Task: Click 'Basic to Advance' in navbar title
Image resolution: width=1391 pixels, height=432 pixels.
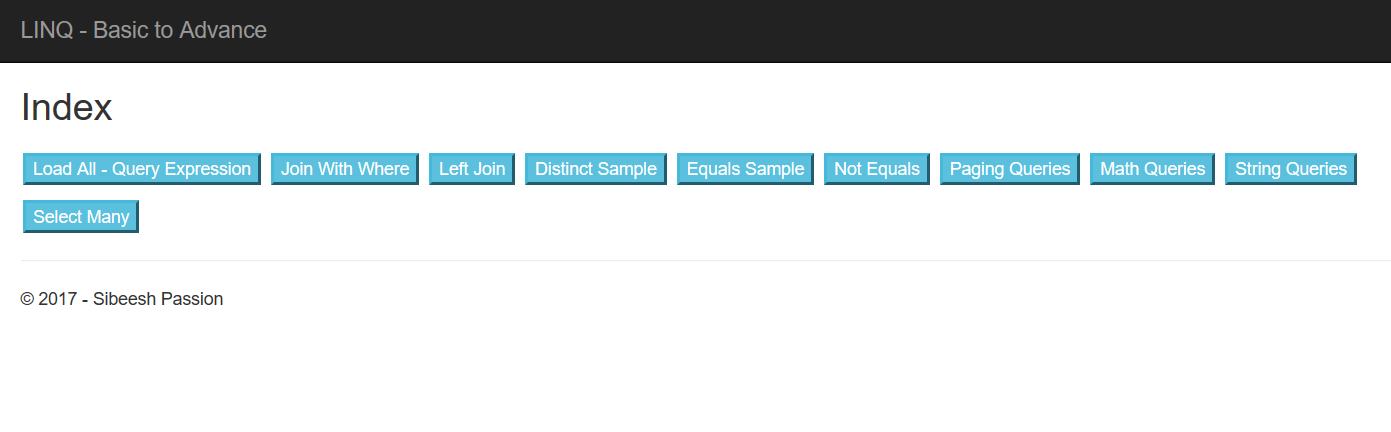Action: pyautogui.click(x=180, y=30)
